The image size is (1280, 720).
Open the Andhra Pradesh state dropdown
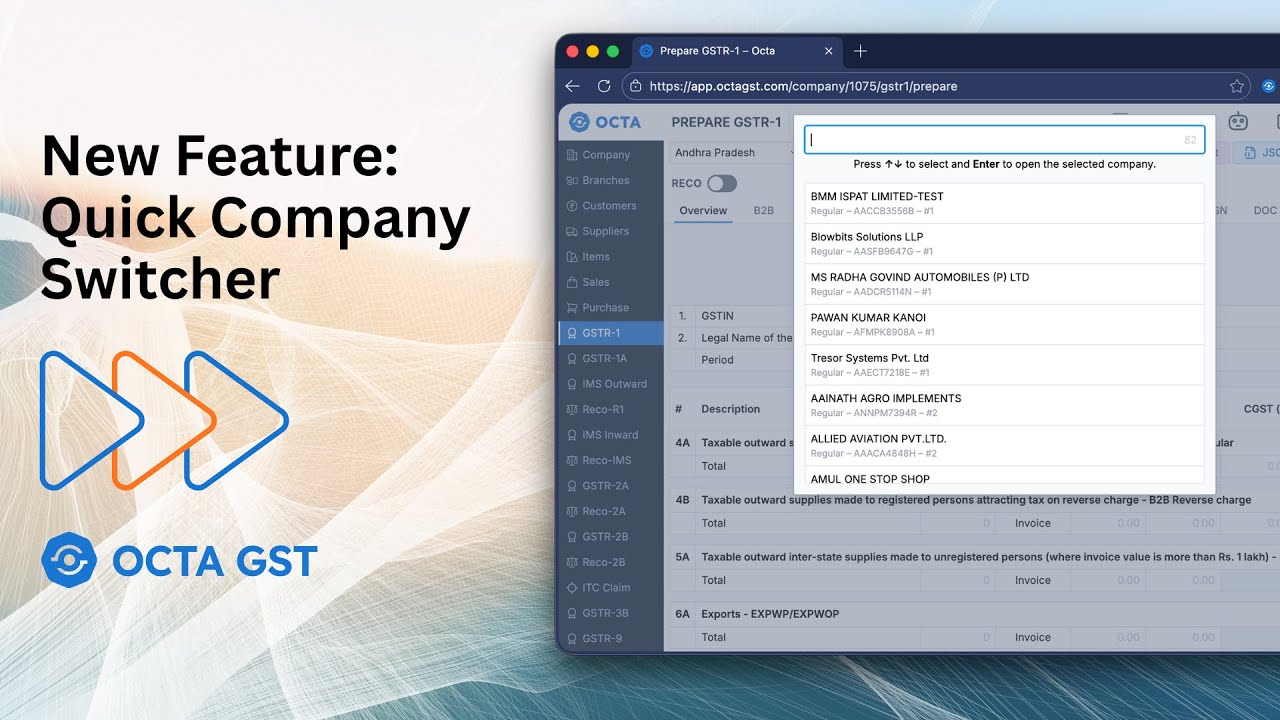[732, 153]
